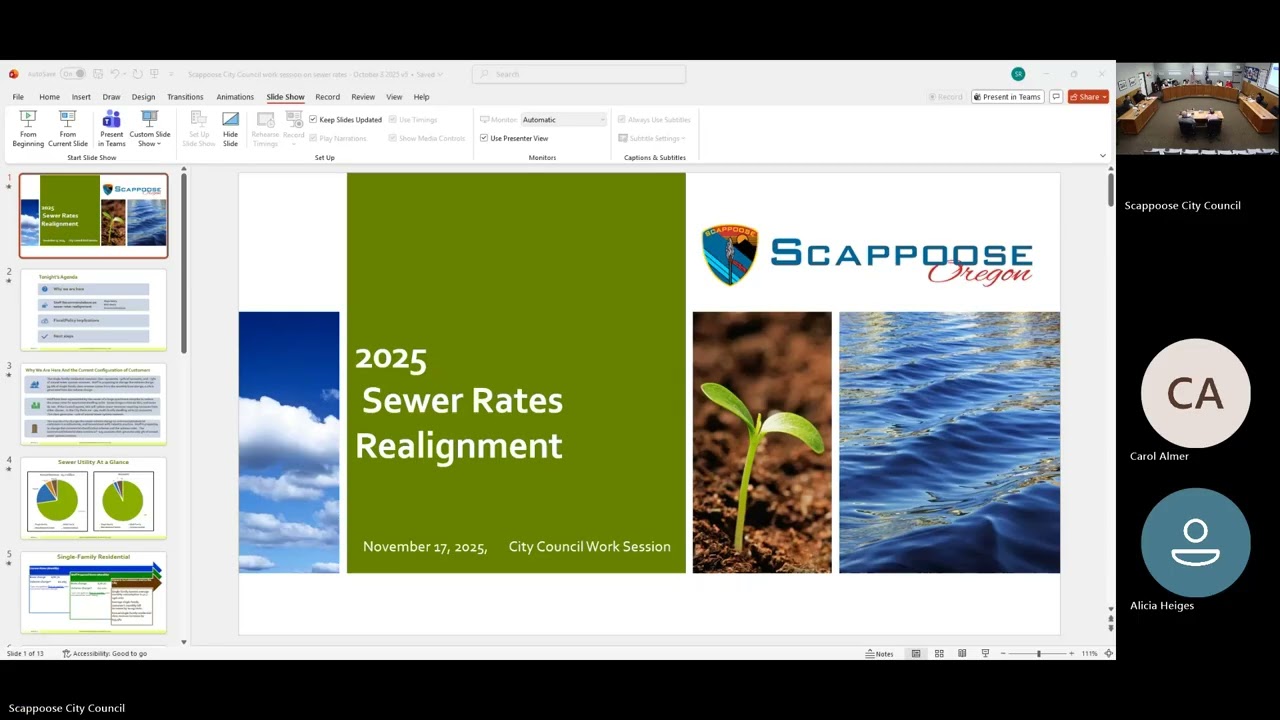This screenshot has height=720, width=1280.
Task: Click the Undo icon
Action: tap(115, 74)
